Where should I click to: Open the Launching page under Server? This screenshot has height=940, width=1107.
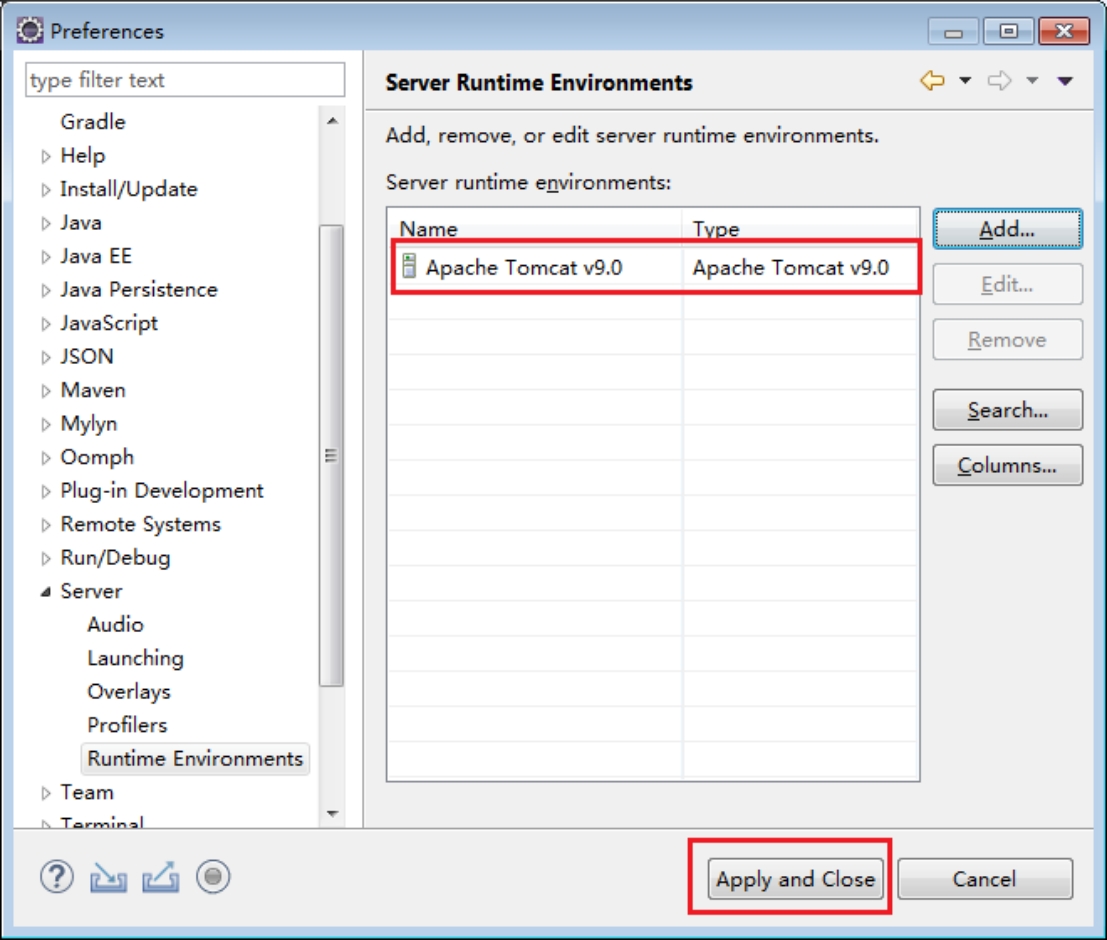click(136, 658)
